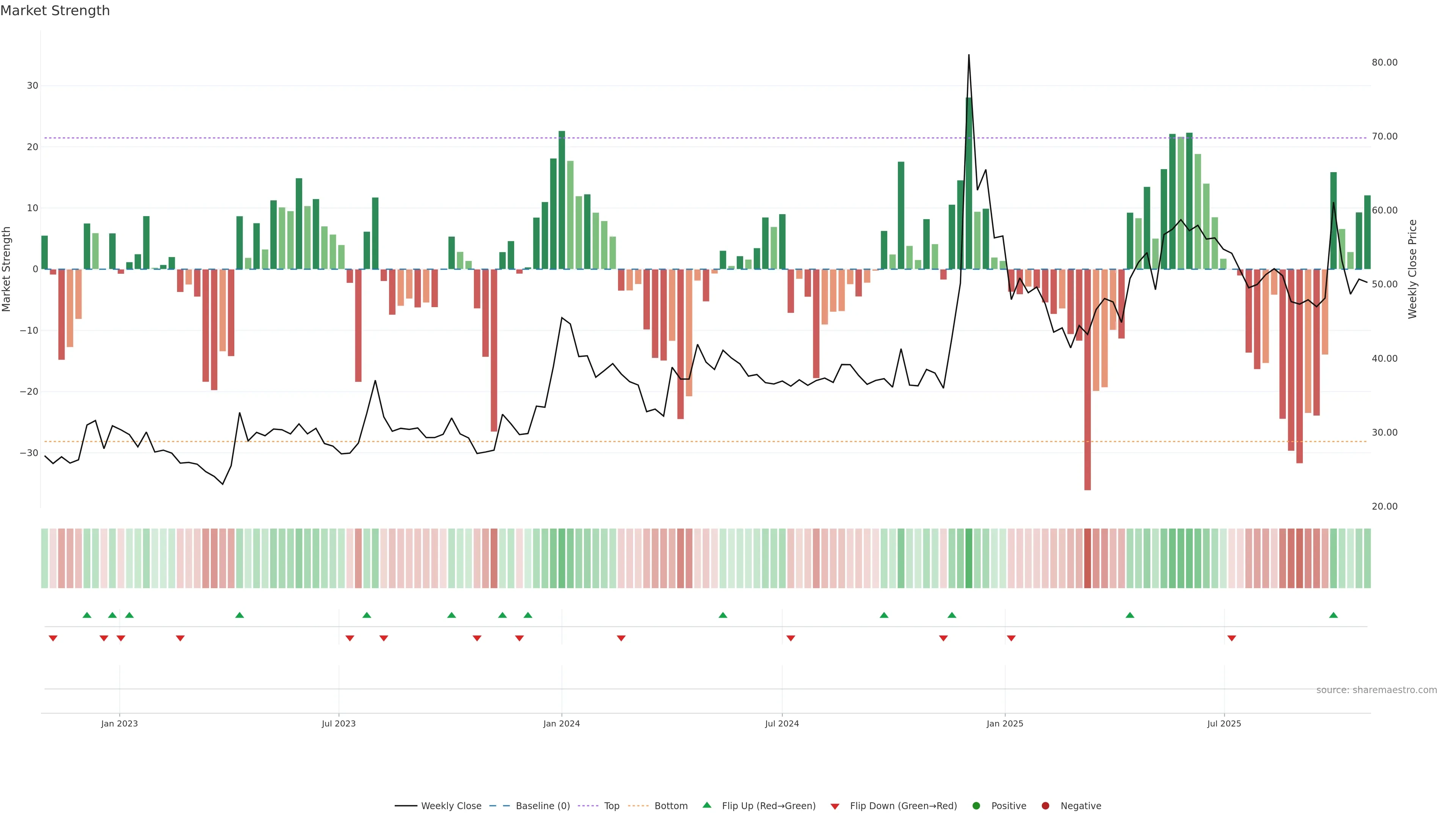
Task: Click the Market Strength chart title
Action: (x=55, y=11)
